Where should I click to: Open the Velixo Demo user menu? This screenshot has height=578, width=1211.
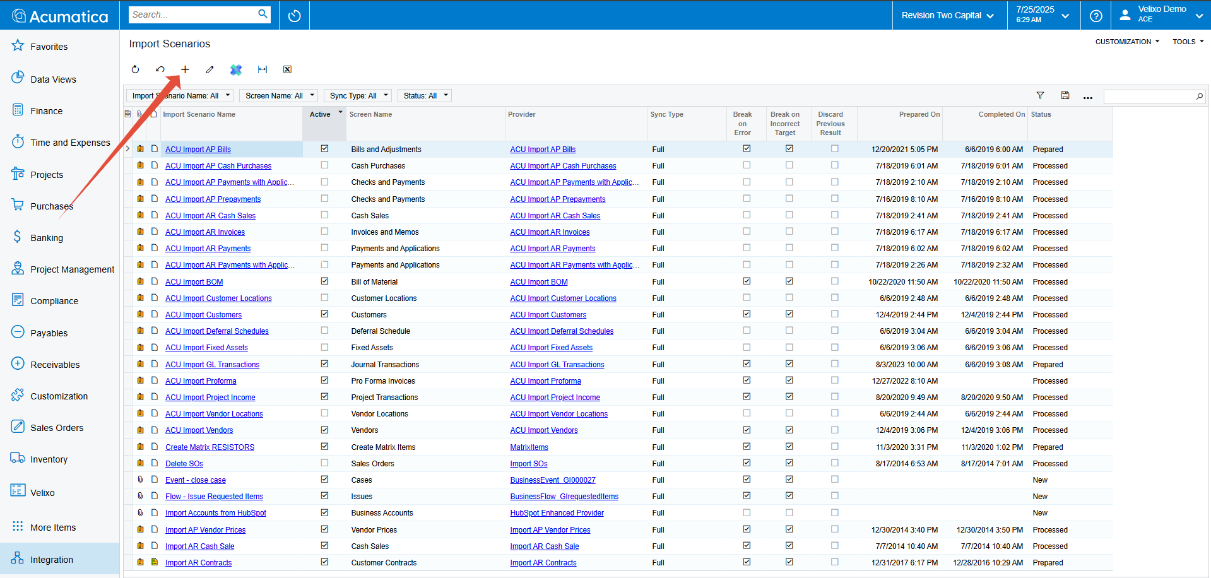click(1161, 16)
